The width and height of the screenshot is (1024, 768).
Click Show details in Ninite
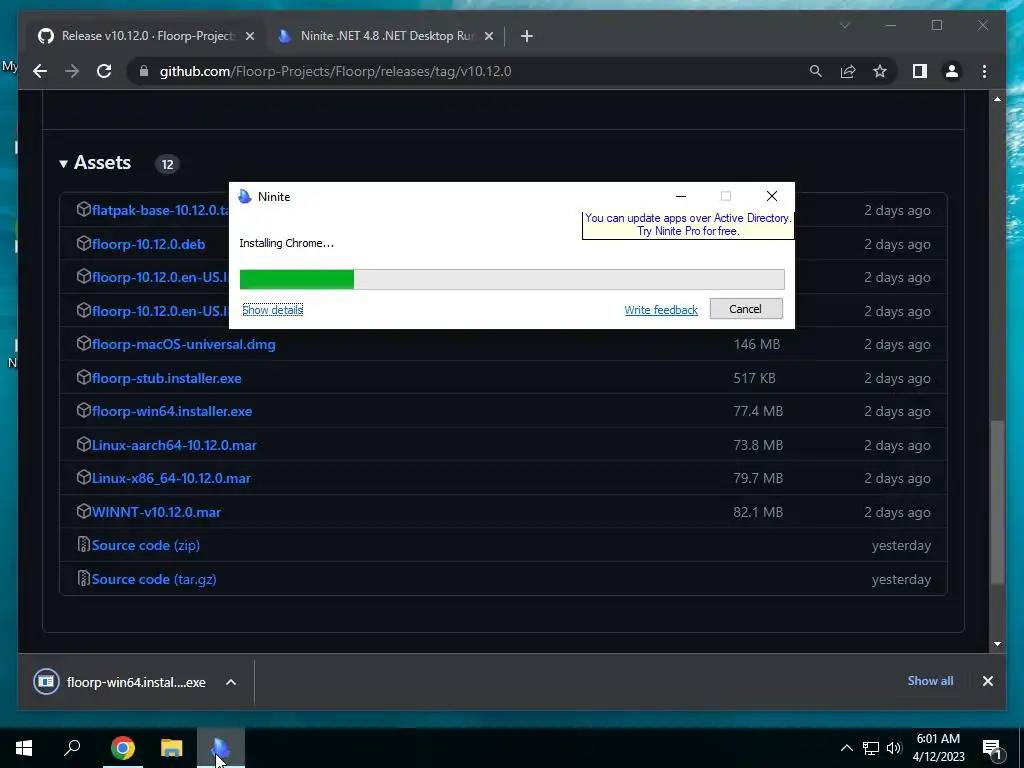coord(272,310)
